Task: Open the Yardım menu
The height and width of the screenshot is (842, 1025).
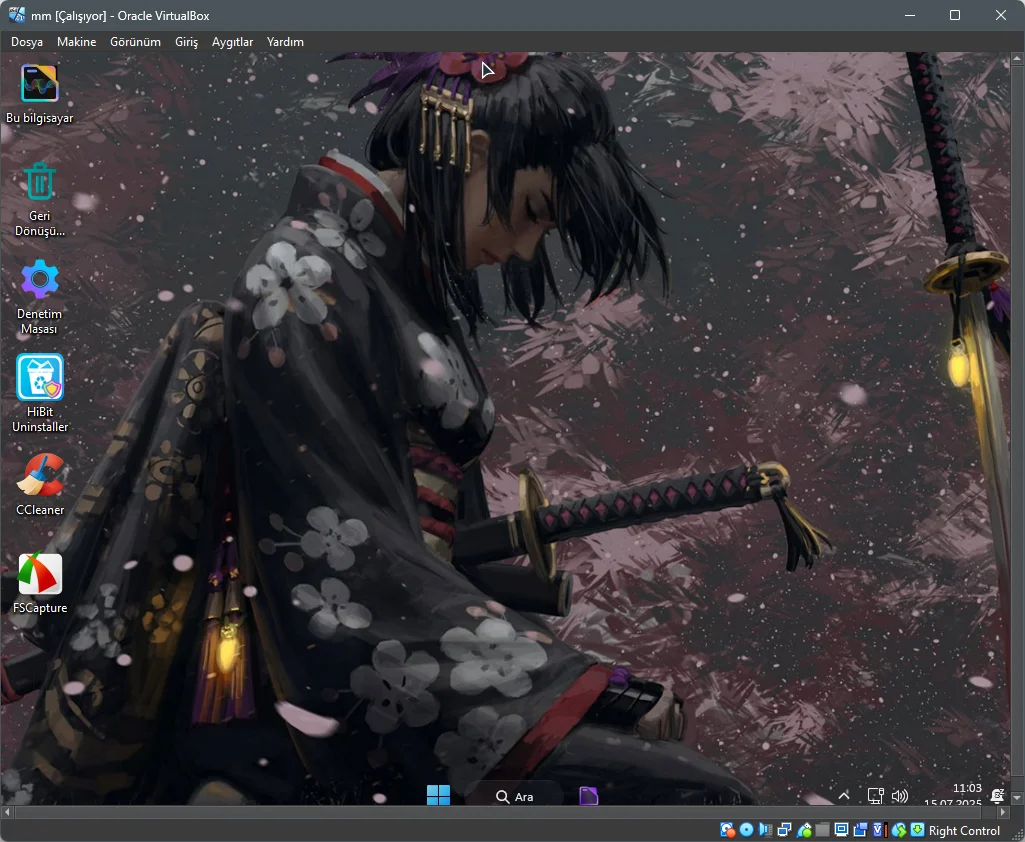Action: click(x=285, y=42)
